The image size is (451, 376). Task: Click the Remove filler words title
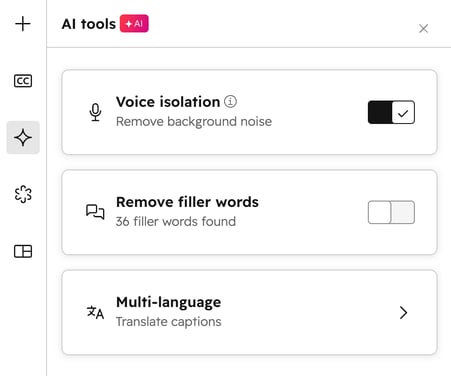point(187,202)
